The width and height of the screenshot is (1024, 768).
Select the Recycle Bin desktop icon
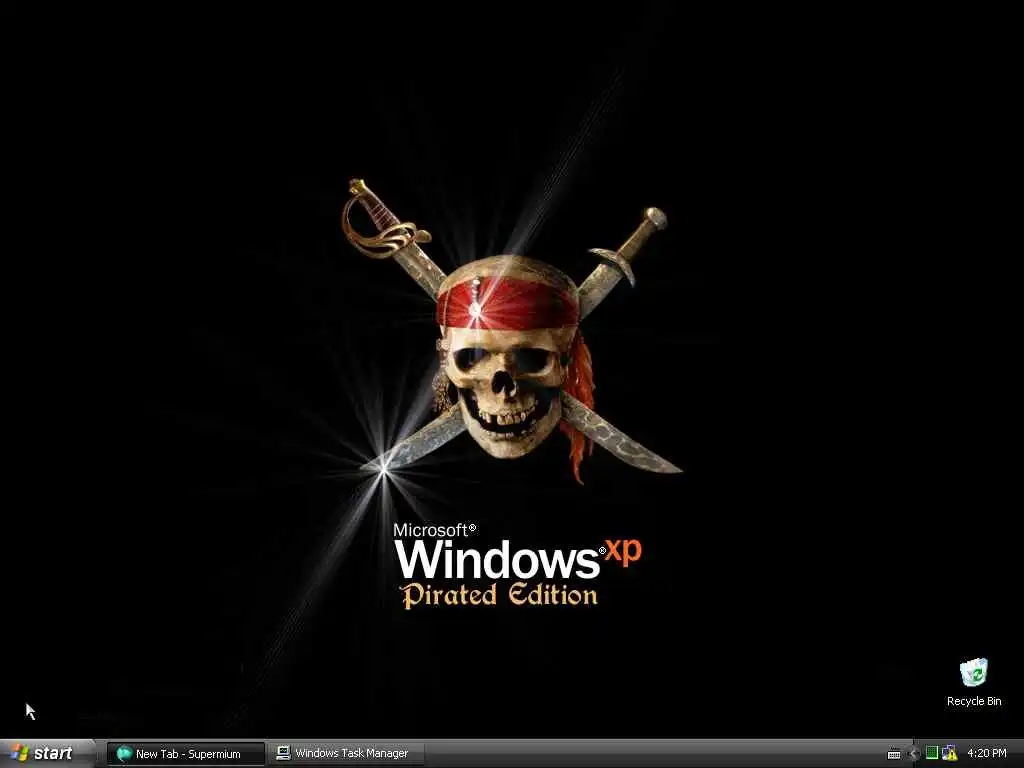pyautogui.click(x=974, y=682)
